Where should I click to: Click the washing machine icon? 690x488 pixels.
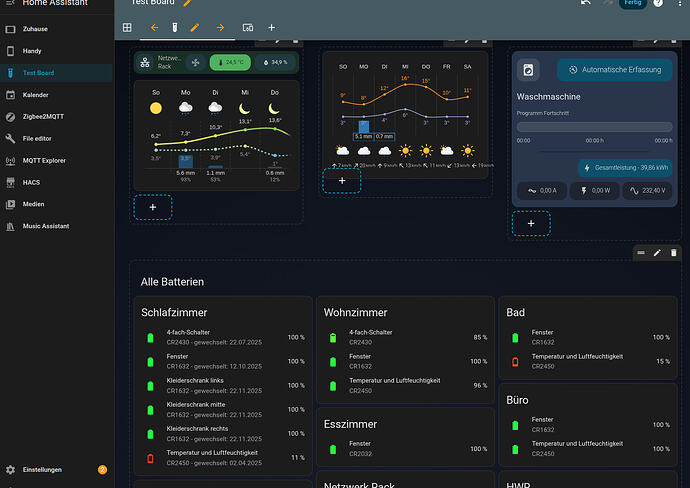coord(528,70)
